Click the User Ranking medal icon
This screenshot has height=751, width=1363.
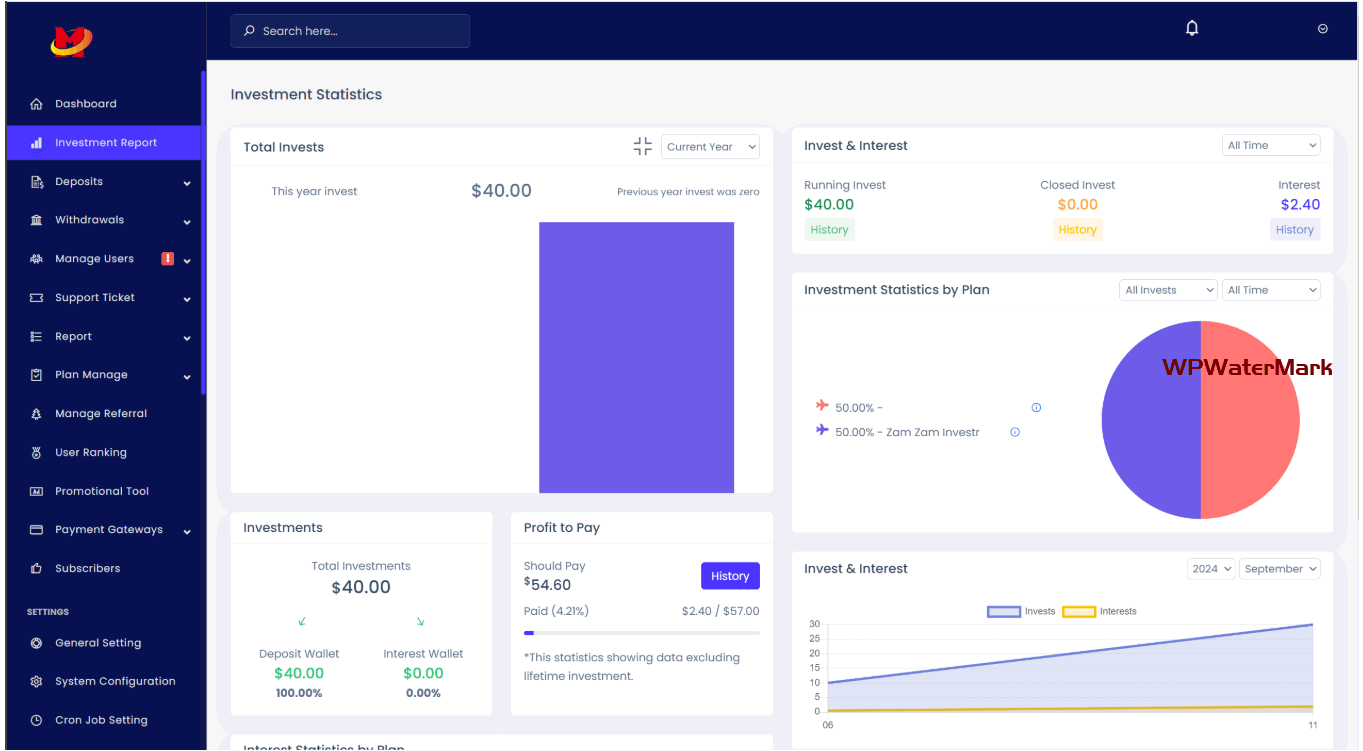coord(37,453)
